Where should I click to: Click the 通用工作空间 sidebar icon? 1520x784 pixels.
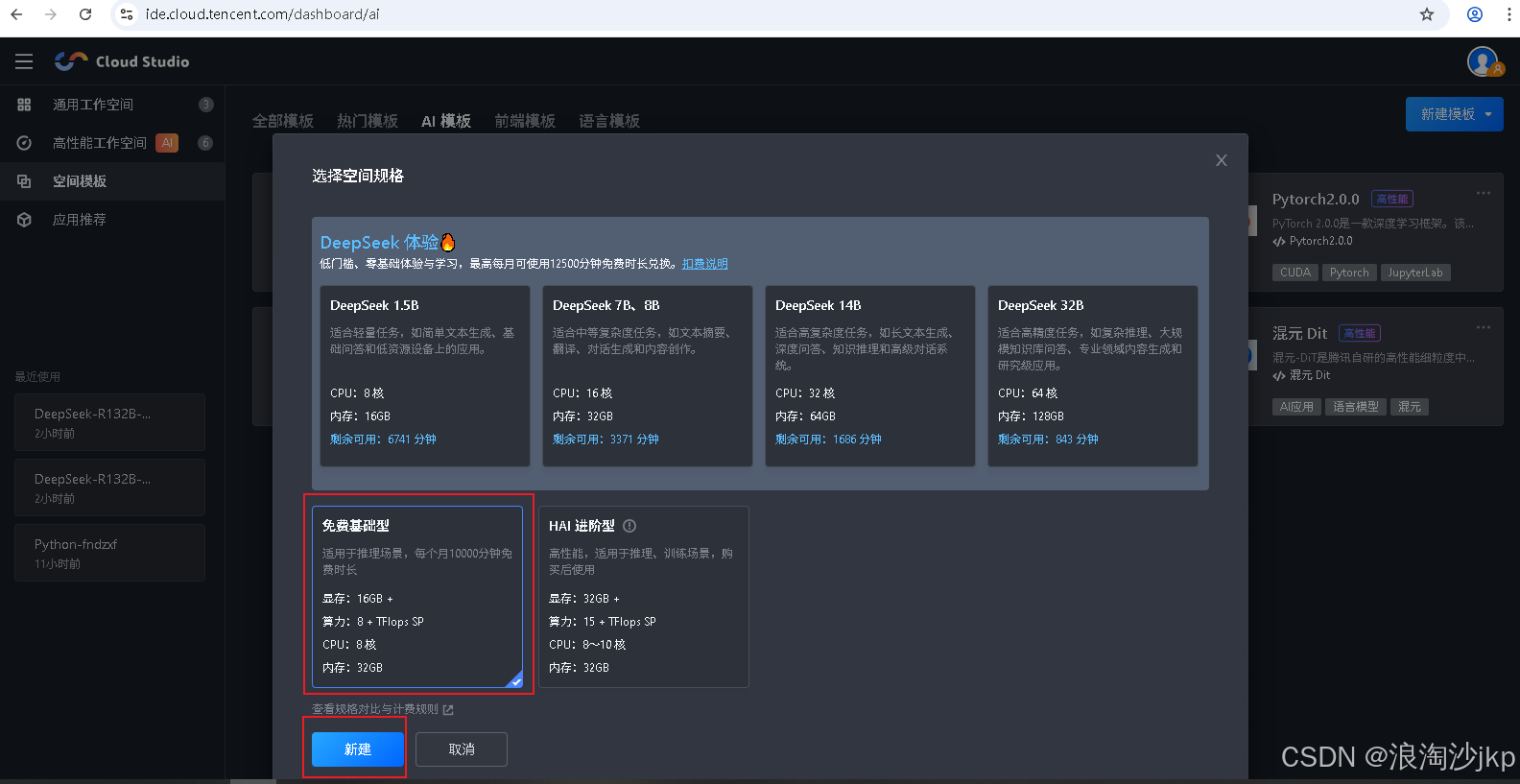[x=24, y=105]
